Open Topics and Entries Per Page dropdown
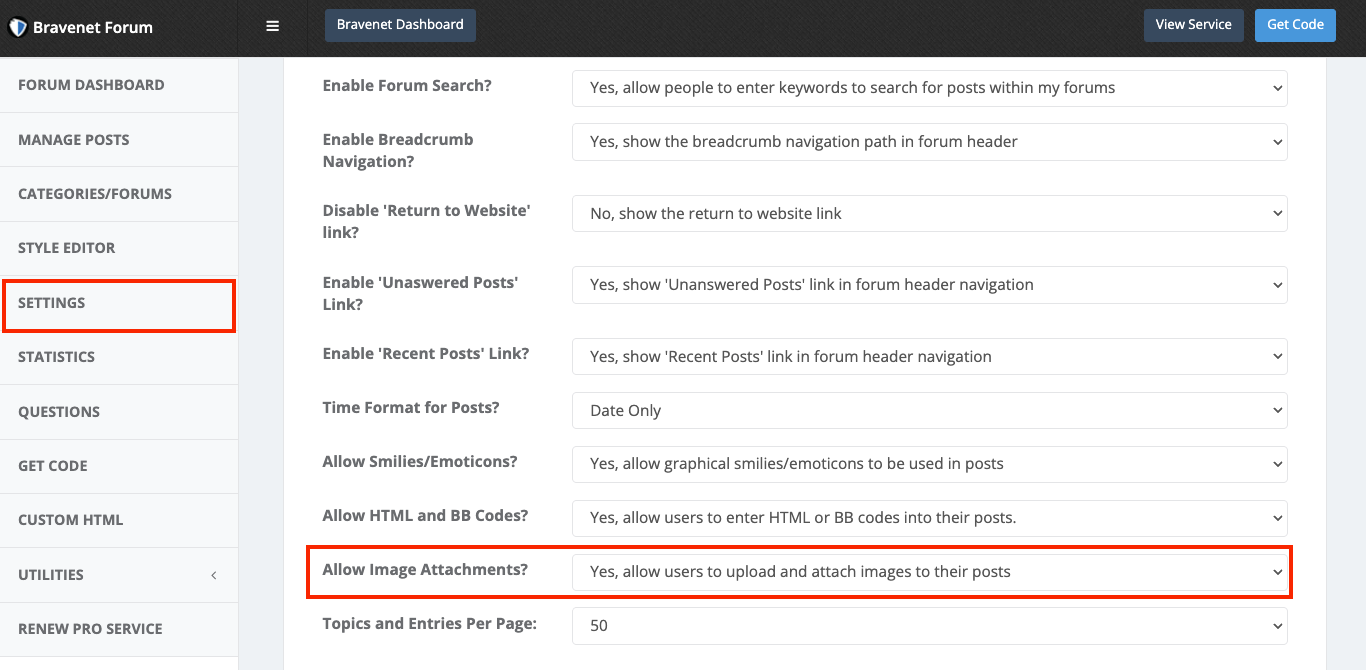 pyautogui.click(x=929, y=626)
